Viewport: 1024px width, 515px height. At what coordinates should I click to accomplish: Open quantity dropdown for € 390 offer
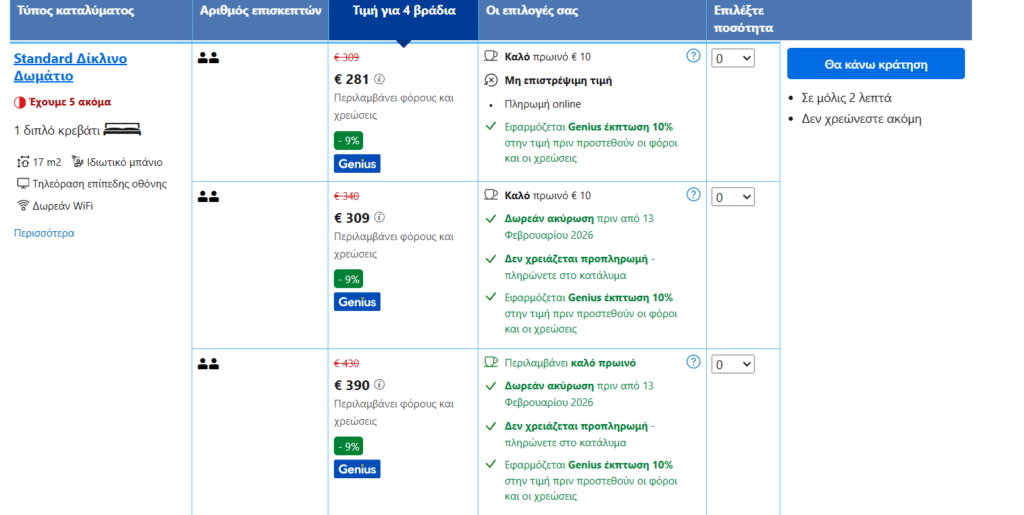pos(732,365)
